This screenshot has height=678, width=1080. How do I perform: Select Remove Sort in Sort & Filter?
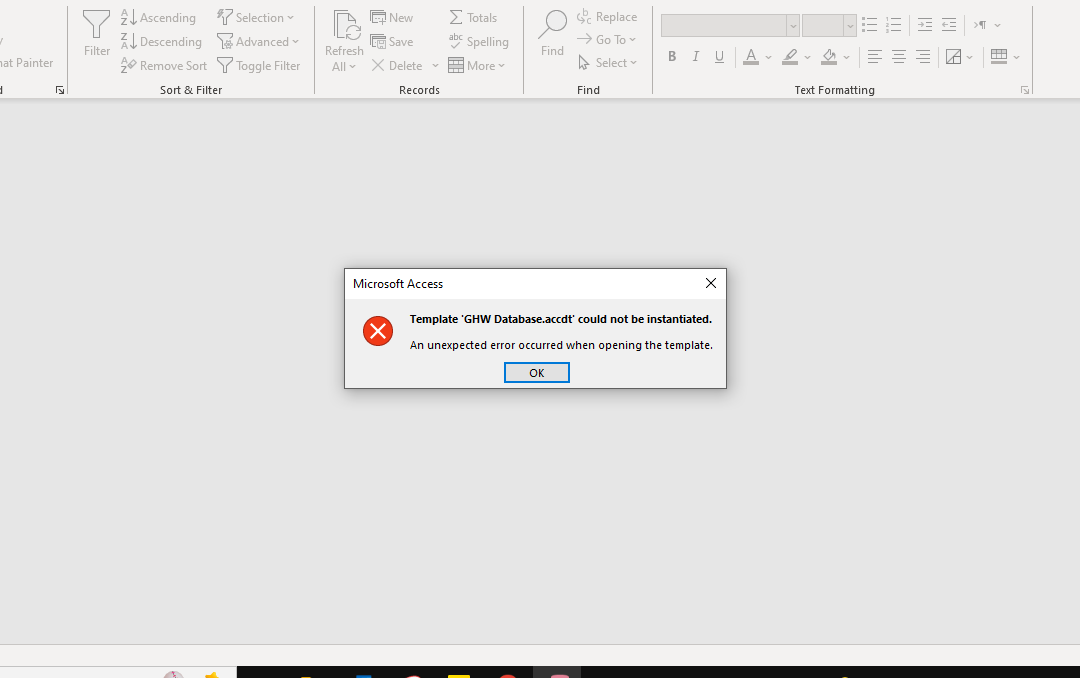[x=164, y=65]
